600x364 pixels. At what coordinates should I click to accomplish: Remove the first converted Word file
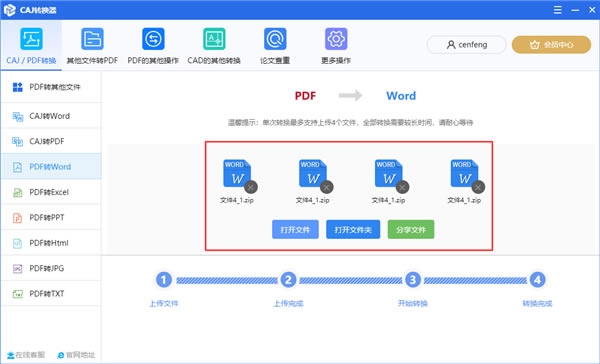[251, 187]
